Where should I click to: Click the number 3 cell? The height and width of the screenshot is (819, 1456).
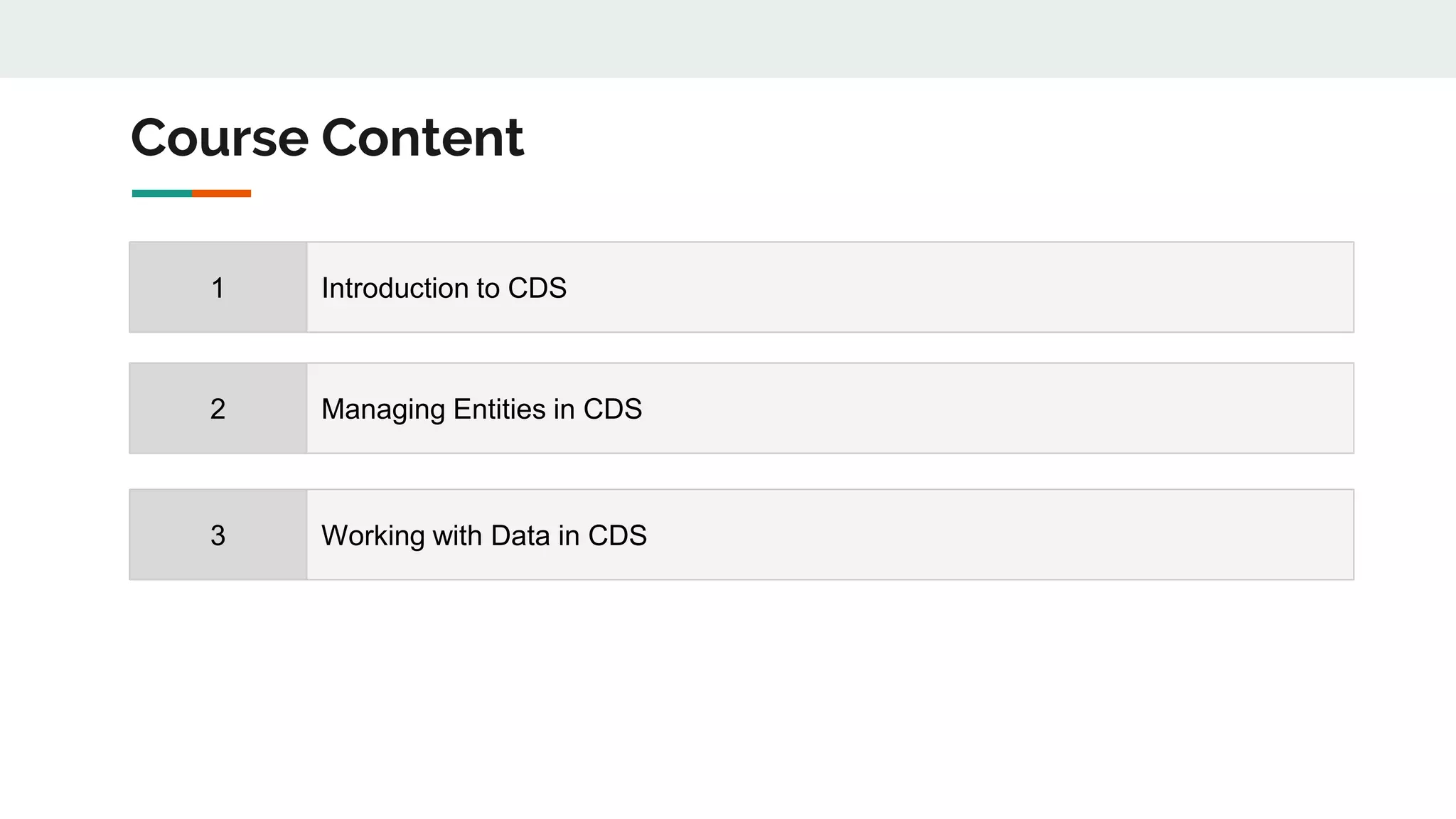218,535
